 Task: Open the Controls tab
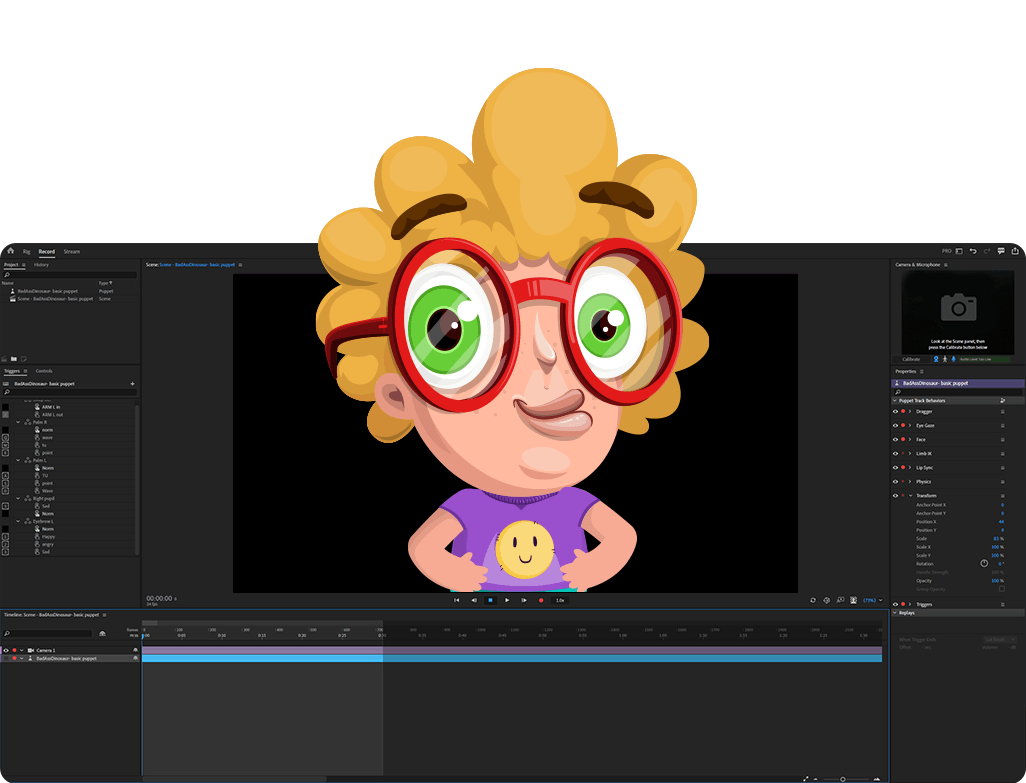coord(44,371)
